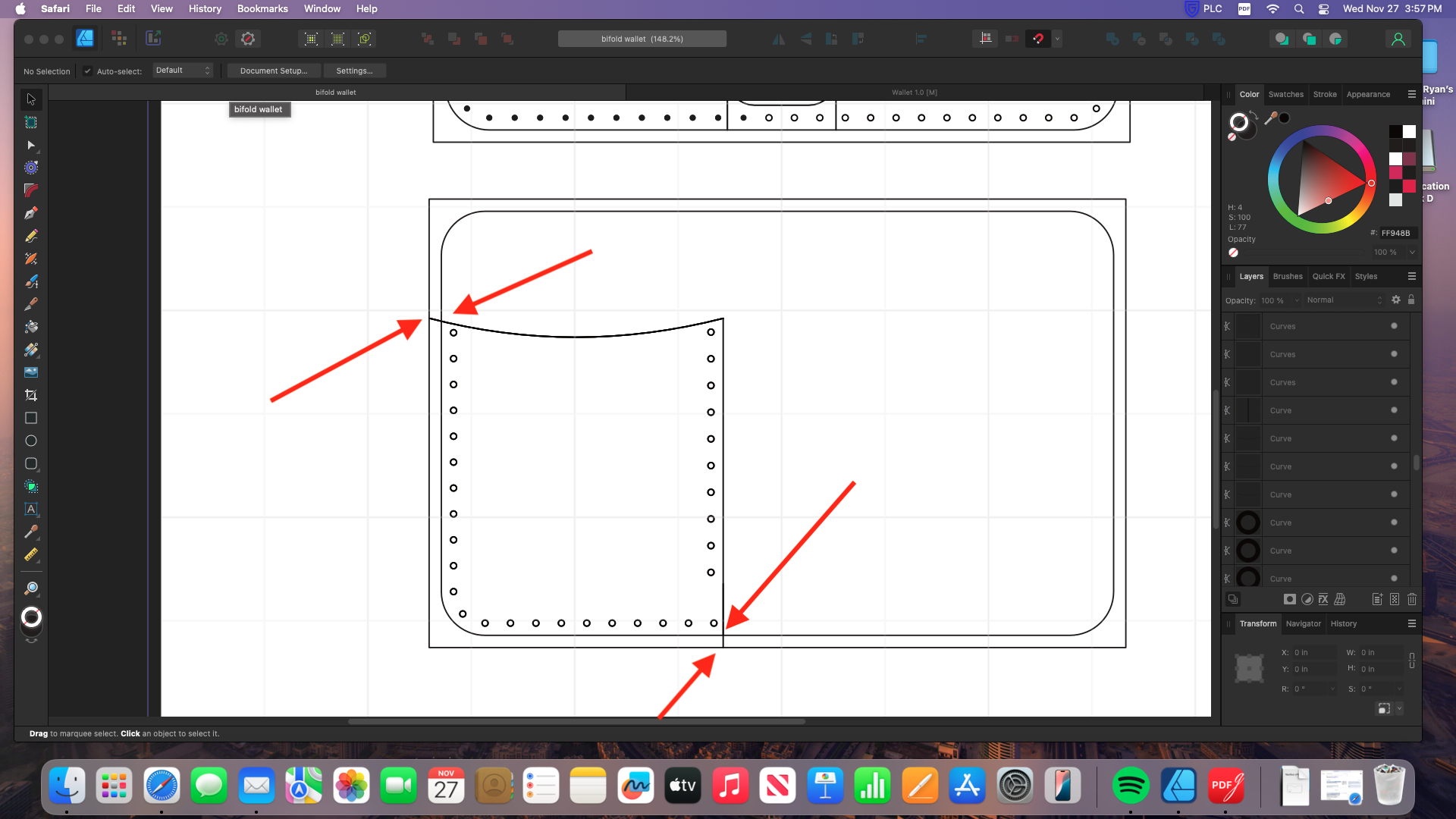Toggle visibility of the first Curve layer
The image size is (1456, 819).
click(x=1394, y=410)
